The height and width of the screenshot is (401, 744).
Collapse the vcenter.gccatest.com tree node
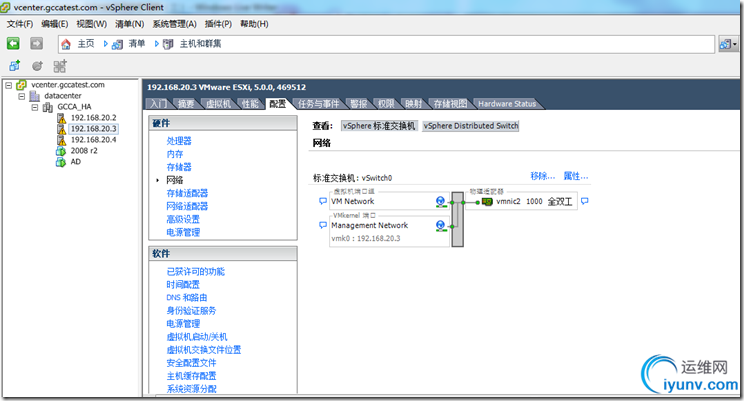(x=9, y=85)
